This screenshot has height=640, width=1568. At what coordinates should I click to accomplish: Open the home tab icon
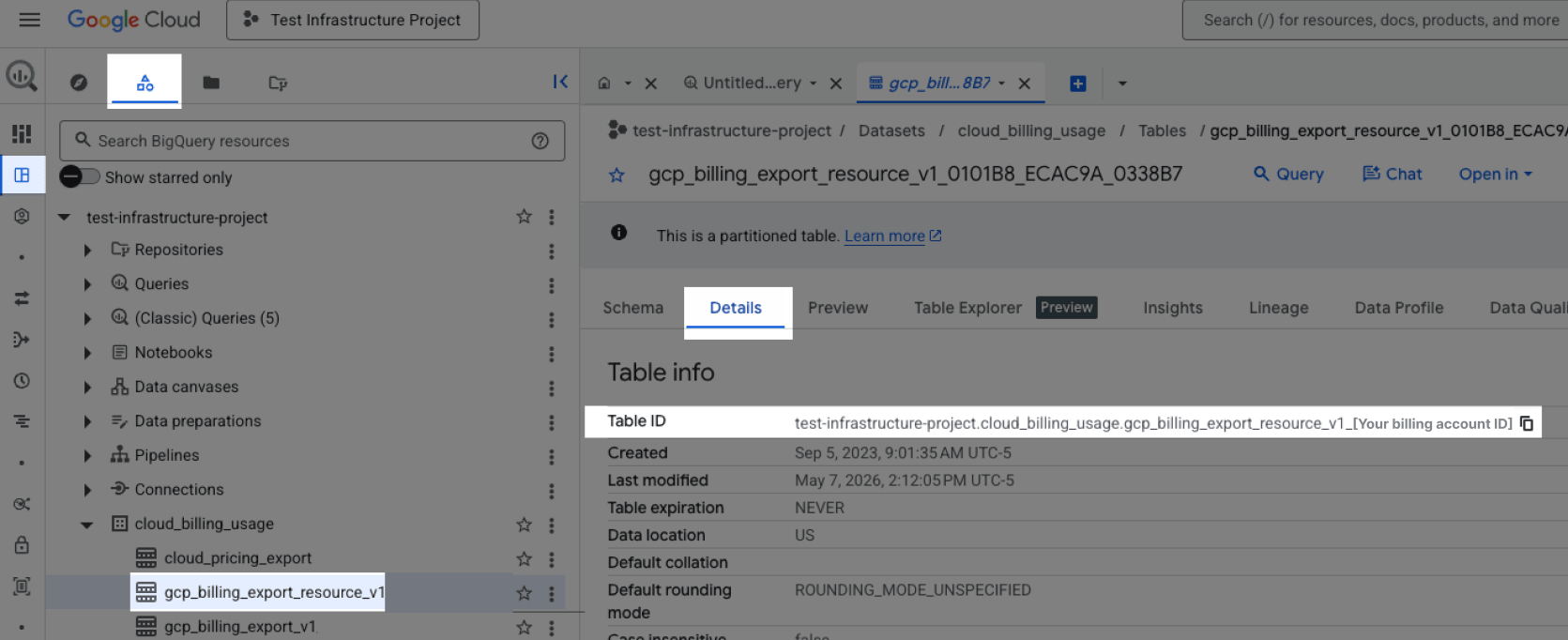click(604, 84)
